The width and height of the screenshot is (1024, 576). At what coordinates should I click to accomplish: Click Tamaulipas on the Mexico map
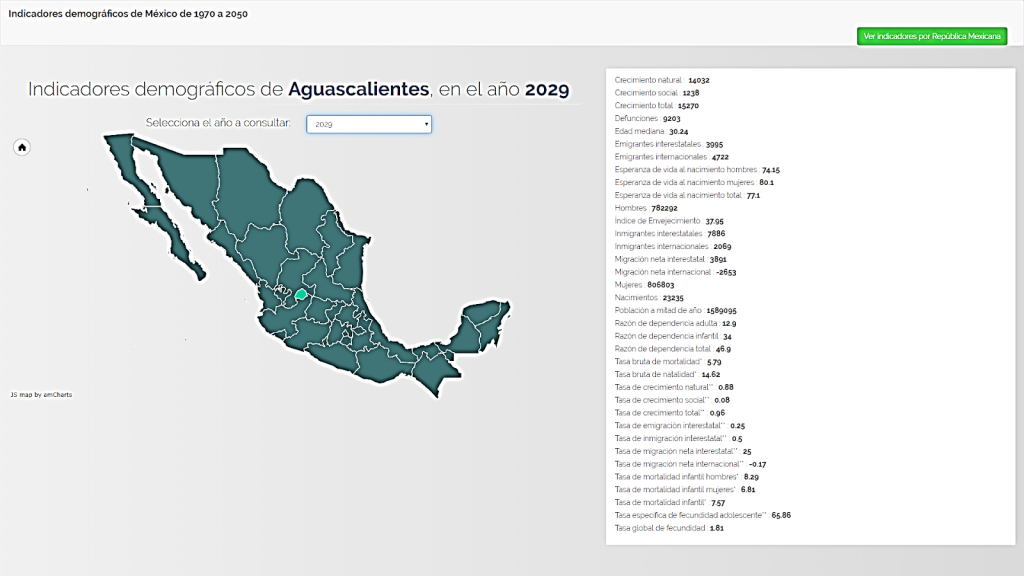pyautogui.click(x=347, y=260)
